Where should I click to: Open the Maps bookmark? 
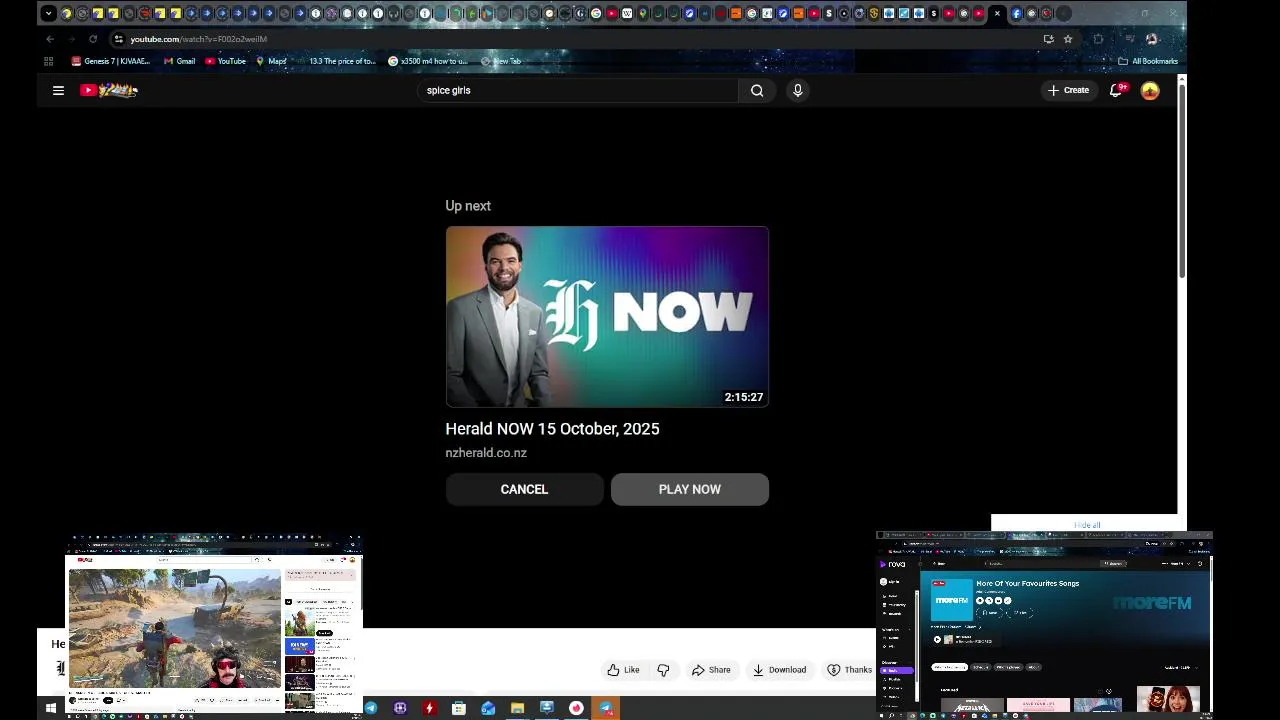tap(271, 61)
